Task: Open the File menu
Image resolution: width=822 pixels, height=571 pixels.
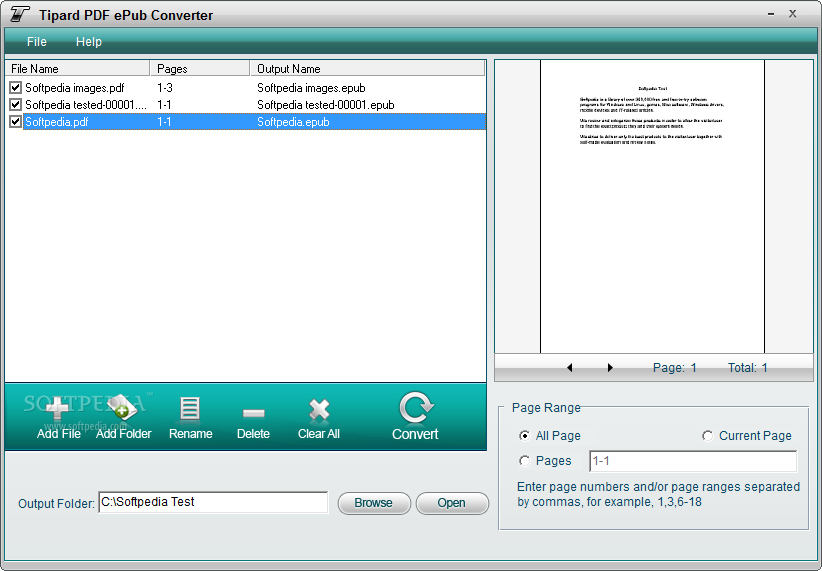Action: (x=37, y=41)
